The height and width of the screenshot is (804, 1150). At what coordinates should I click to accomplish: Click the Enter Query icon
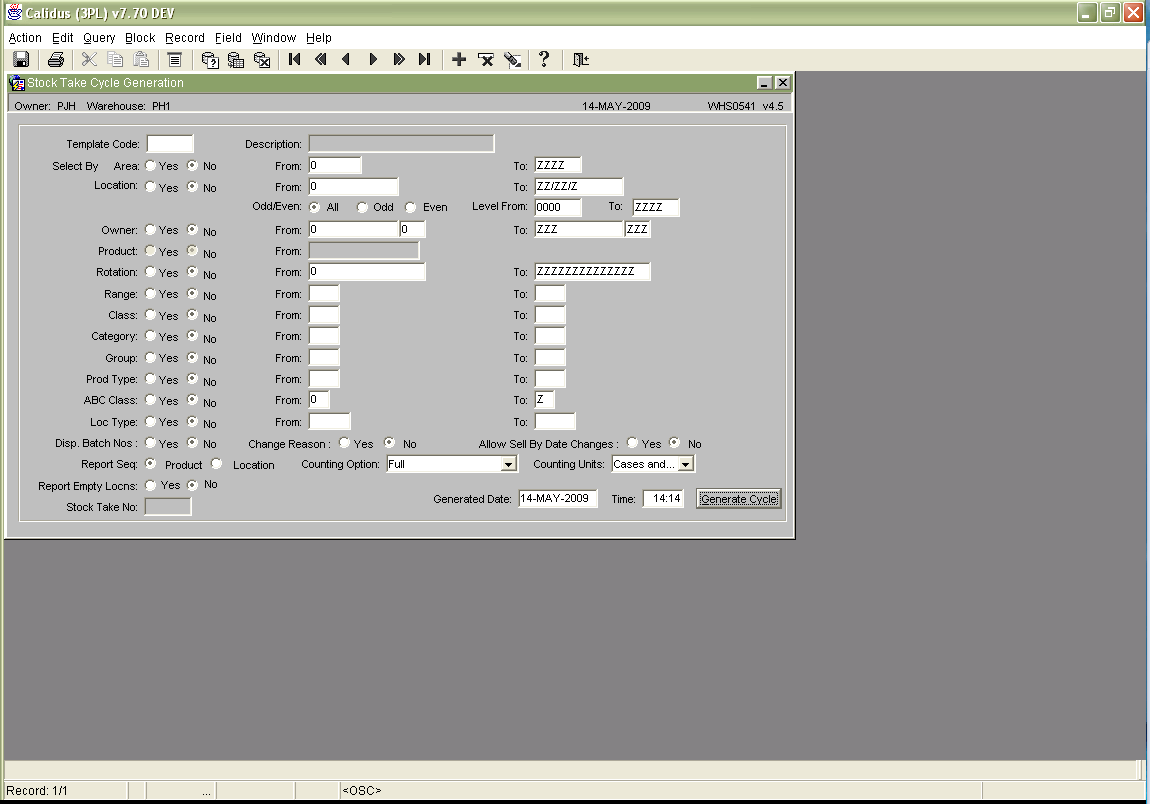click(x=210, y=59)
